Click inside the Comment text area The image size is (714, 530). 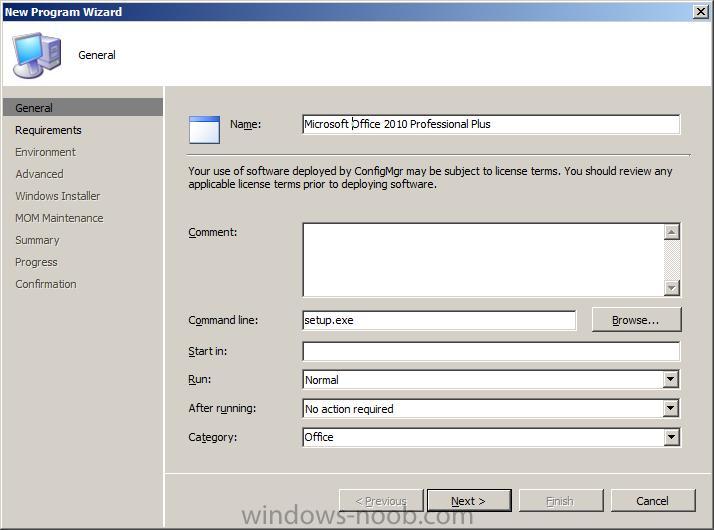click(483, 260)
